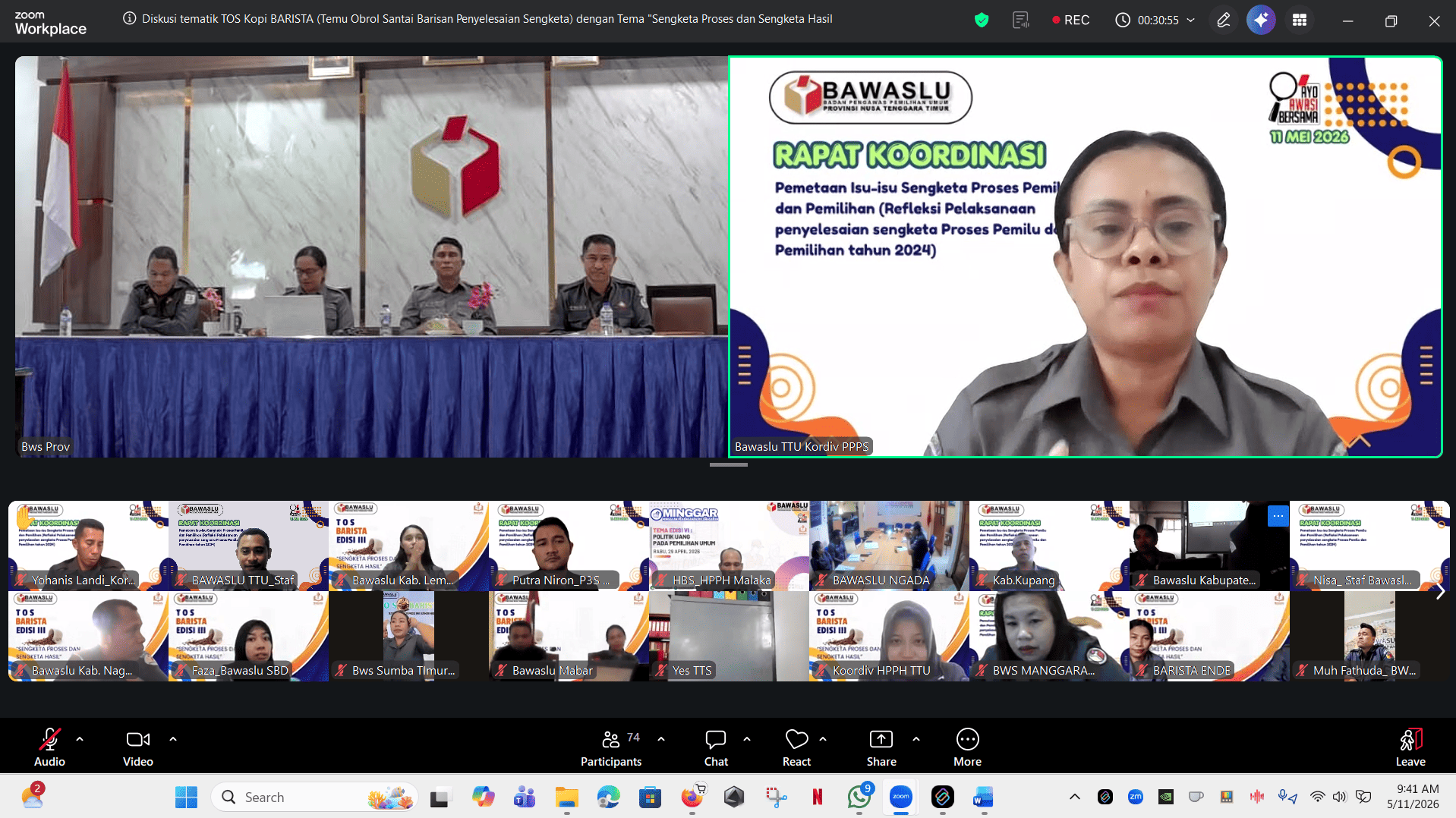Open options menu on Bawaslu Kabupate tile
The width and height of the screenshot is (1456, 818).
tap(1278, 516)
